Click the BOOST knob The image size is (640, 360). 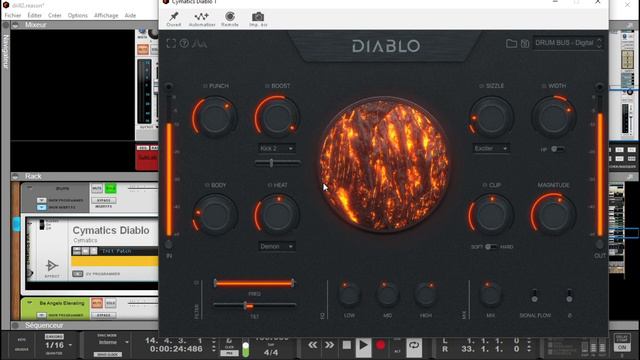pyautogui.click(x=277, y=118)
